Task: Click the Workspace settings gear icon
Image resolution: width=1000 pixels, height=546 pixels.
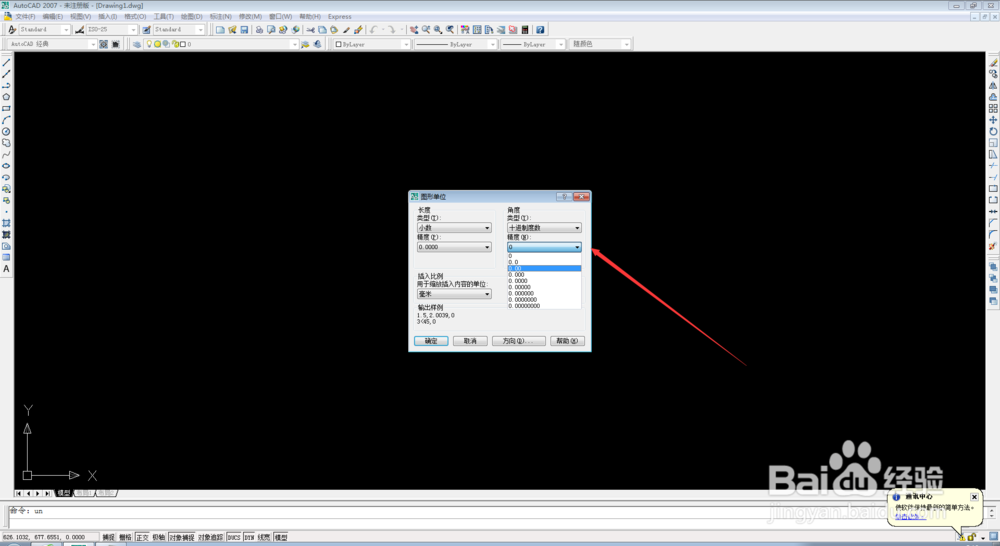Action: click(103, 44)
